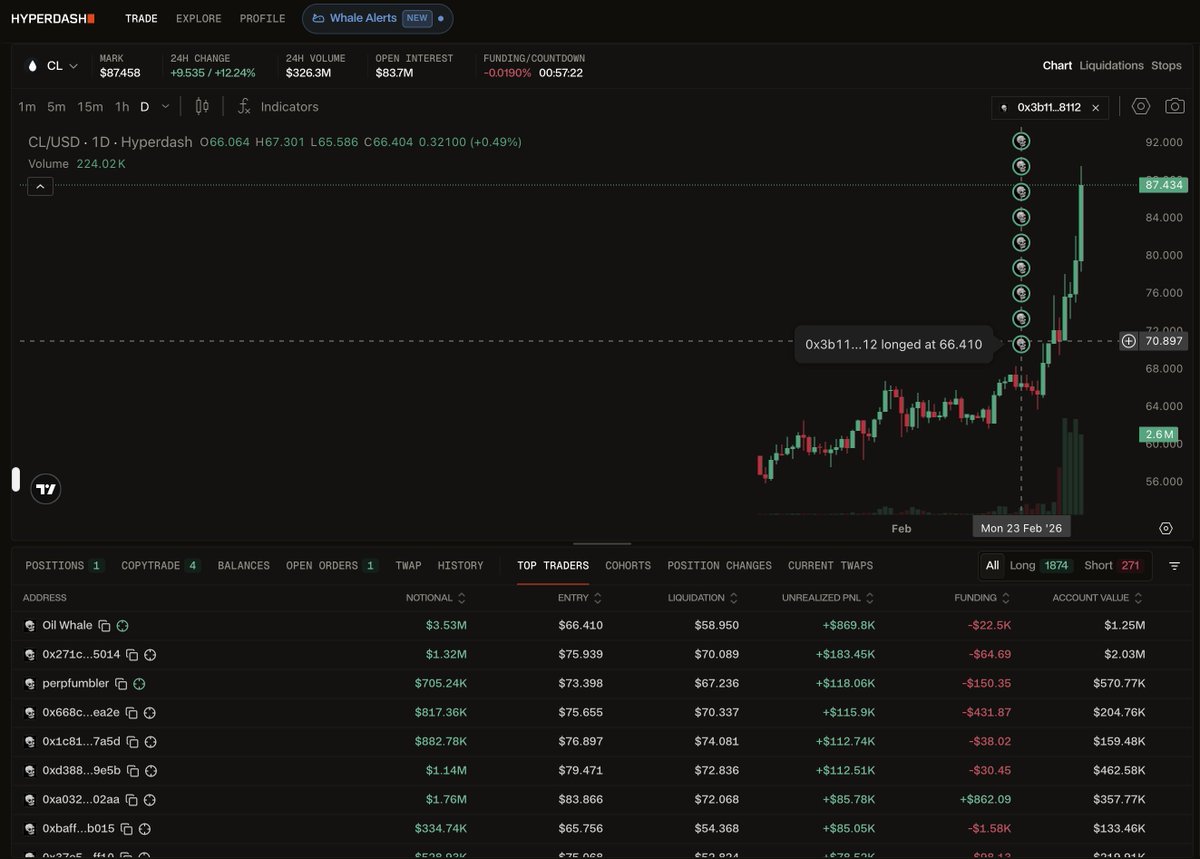Click plus icon beside 70.897 price label
The image size is (1200, 859).
click(1128, 341)
